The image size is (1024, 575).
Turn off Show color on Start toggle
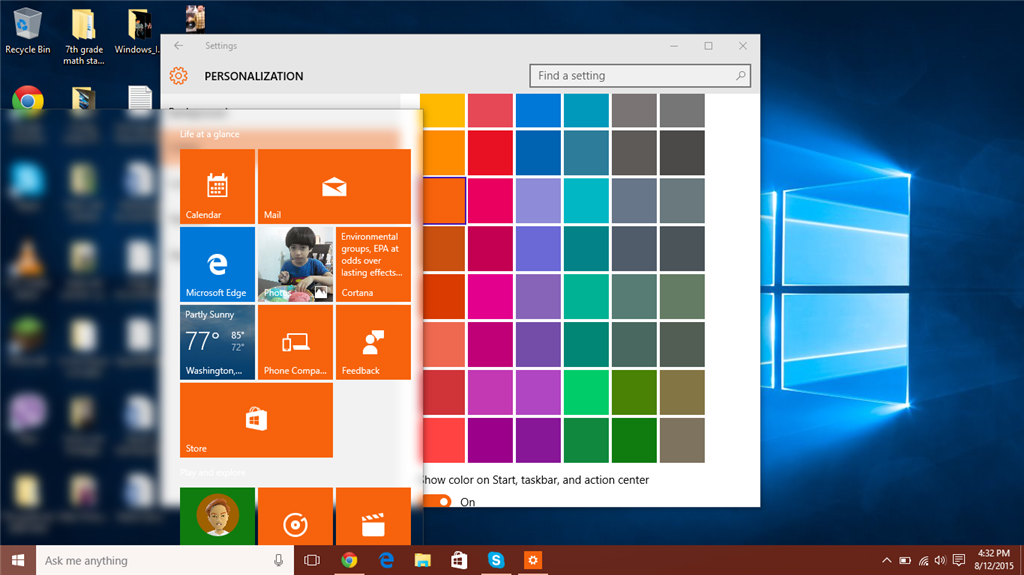(437, 502)
